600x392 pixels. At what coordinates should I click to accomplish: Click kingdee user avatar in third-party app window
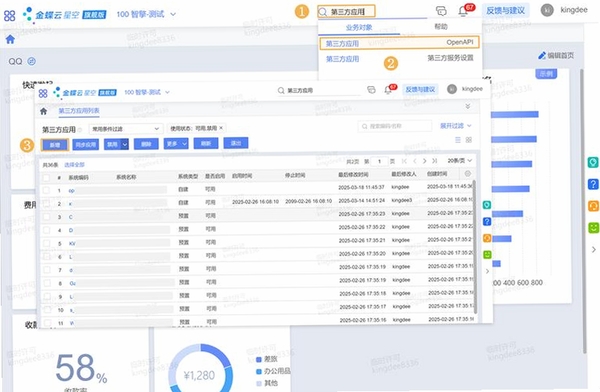(452, 89)
